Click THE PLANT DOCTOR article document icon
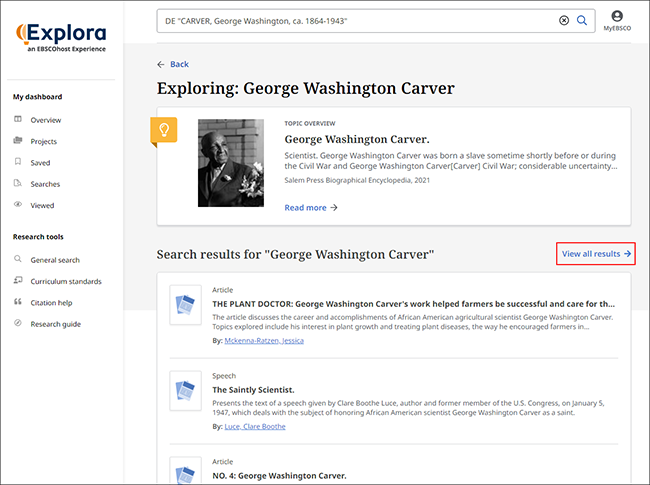The height and width of the screenshot is (485, 650). (x=185, y=305)
